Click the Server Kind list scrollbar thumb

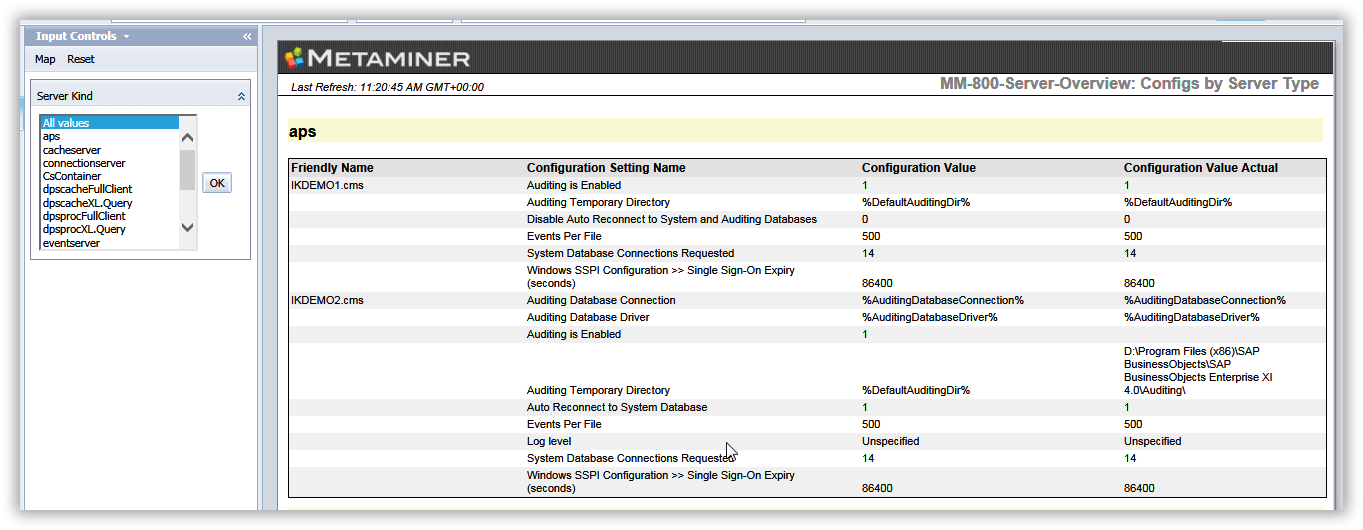point(187,169)
